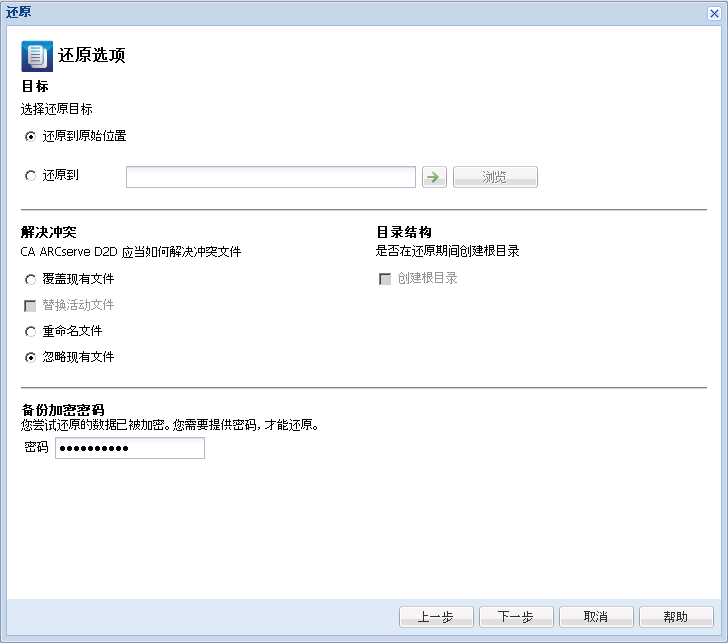
Task: Proceed with the 下一步 button
Action: (x=516, y=616)
